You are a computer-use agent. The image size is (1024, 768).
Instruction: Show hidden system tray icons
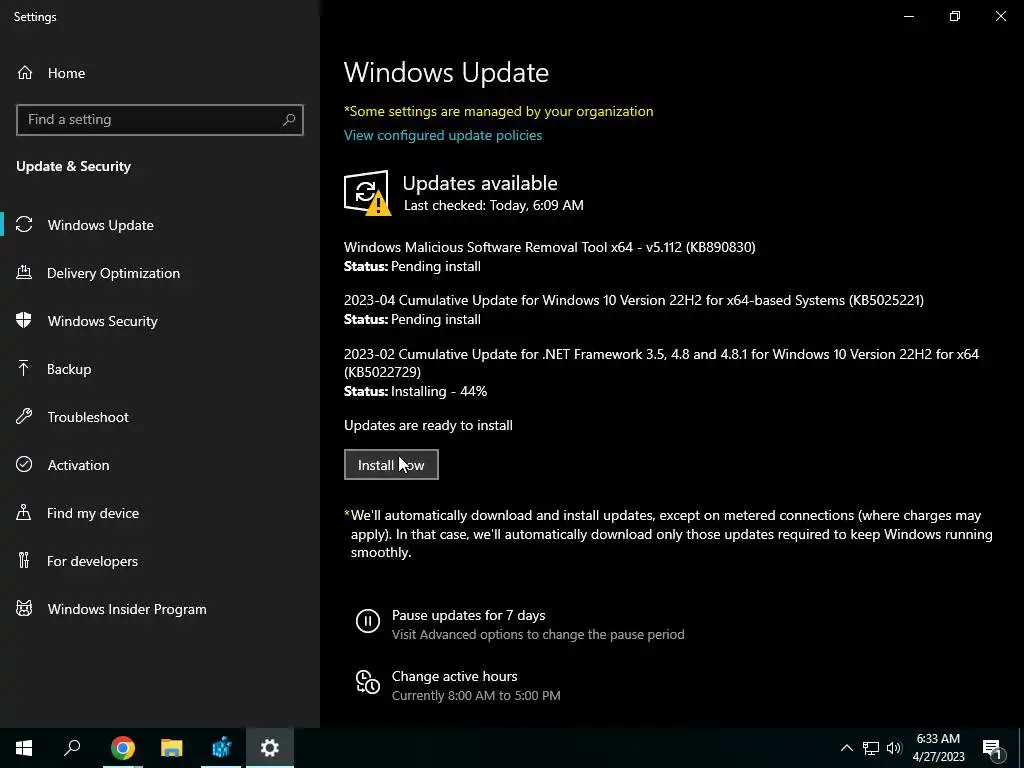(x=846, y=748)
